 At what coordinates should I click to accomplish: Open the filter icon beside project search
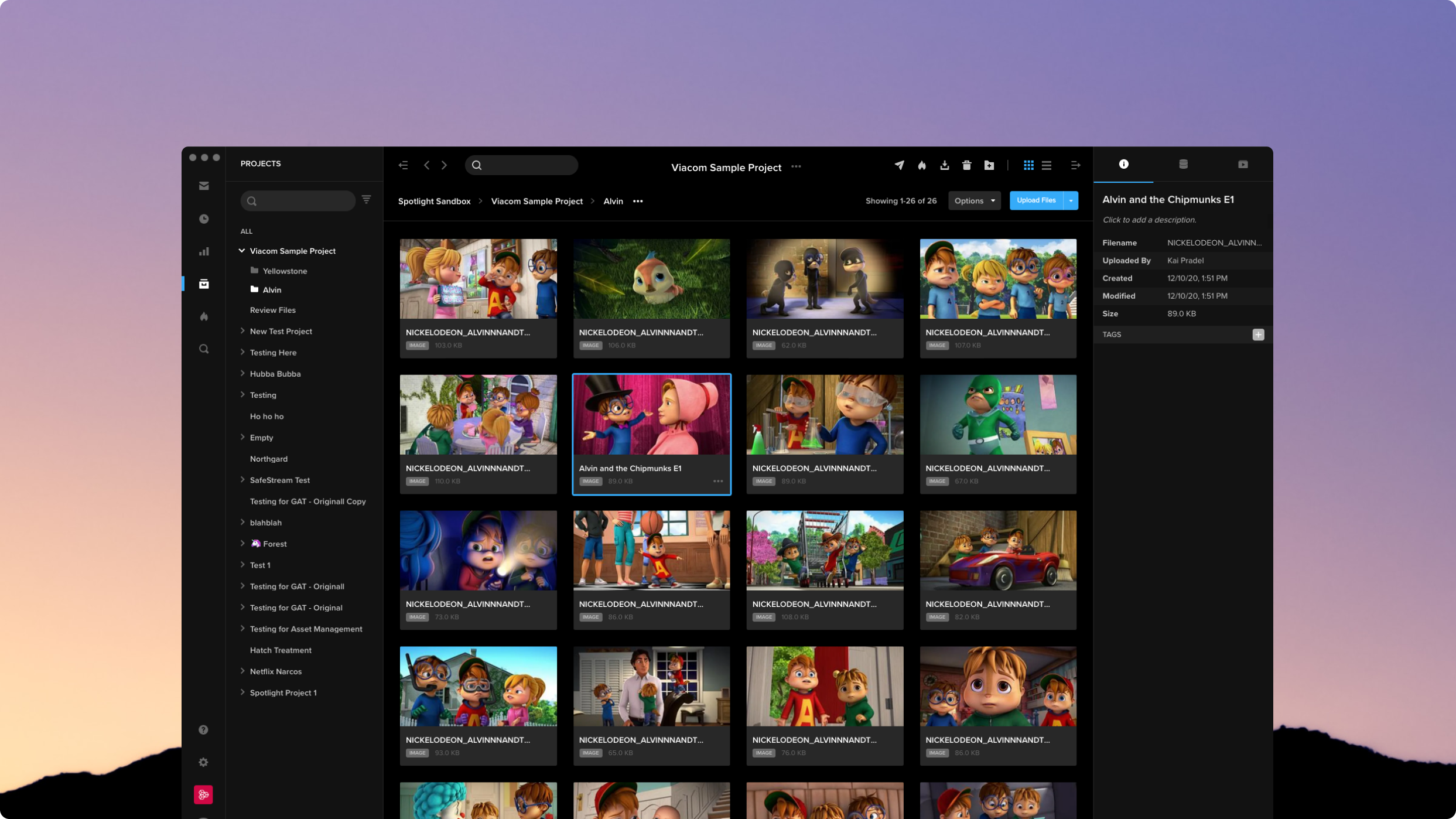tap(366, 200)
